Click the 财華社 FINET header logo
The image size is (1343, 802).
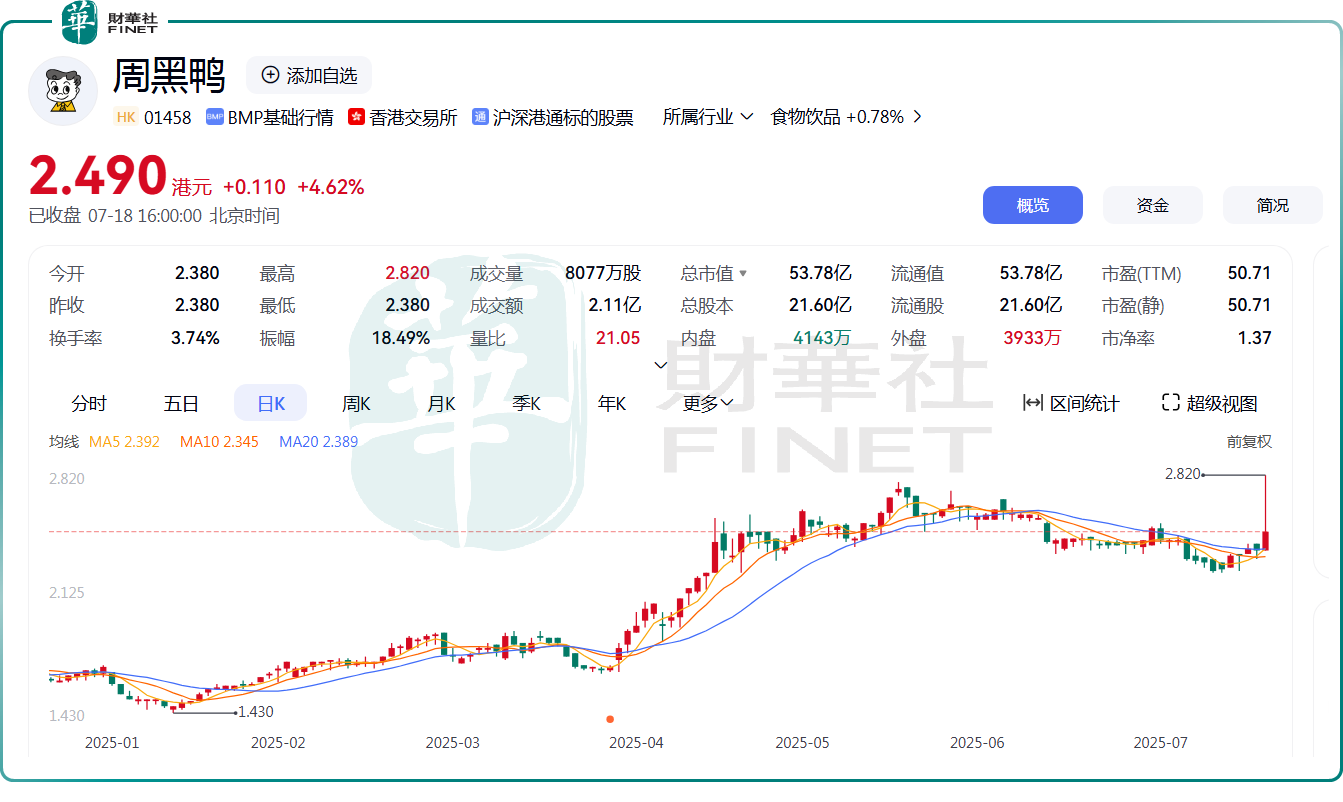tap(110, 23)
